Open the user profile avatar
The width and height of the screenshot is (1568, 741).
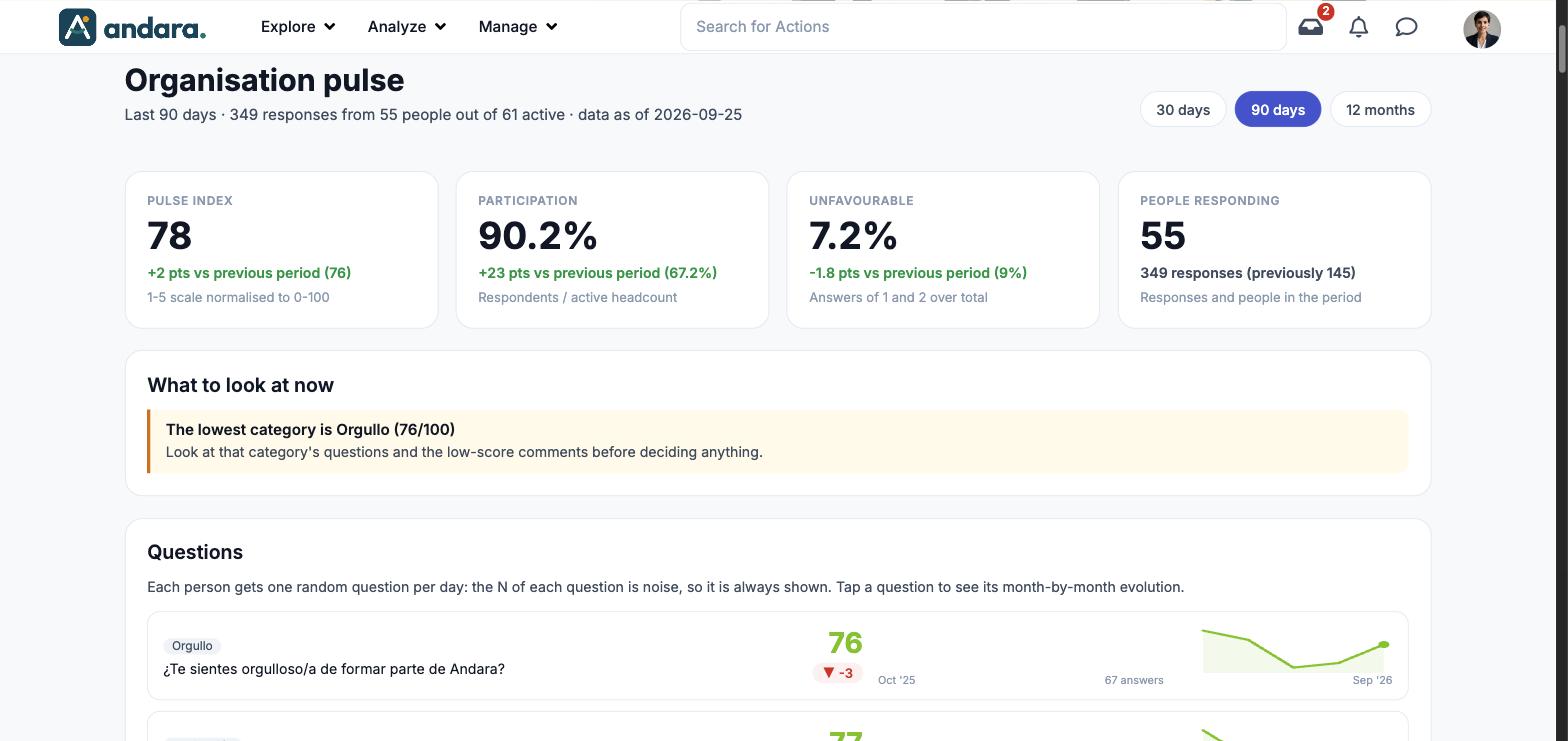[x=1481, y=29]
